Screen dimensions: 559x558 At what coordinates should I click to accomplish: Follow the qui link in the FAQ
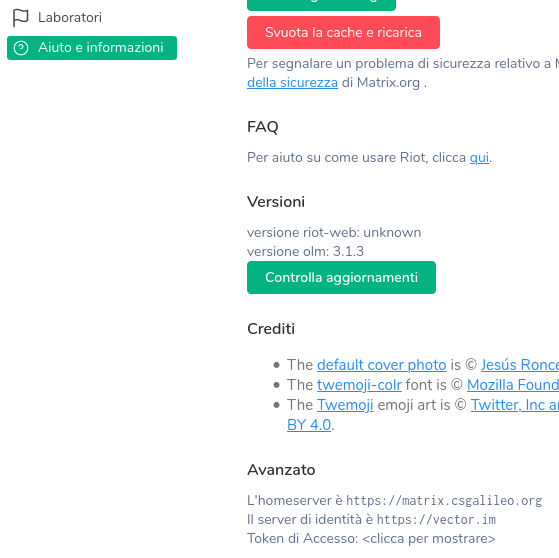(x=479, y=158)
